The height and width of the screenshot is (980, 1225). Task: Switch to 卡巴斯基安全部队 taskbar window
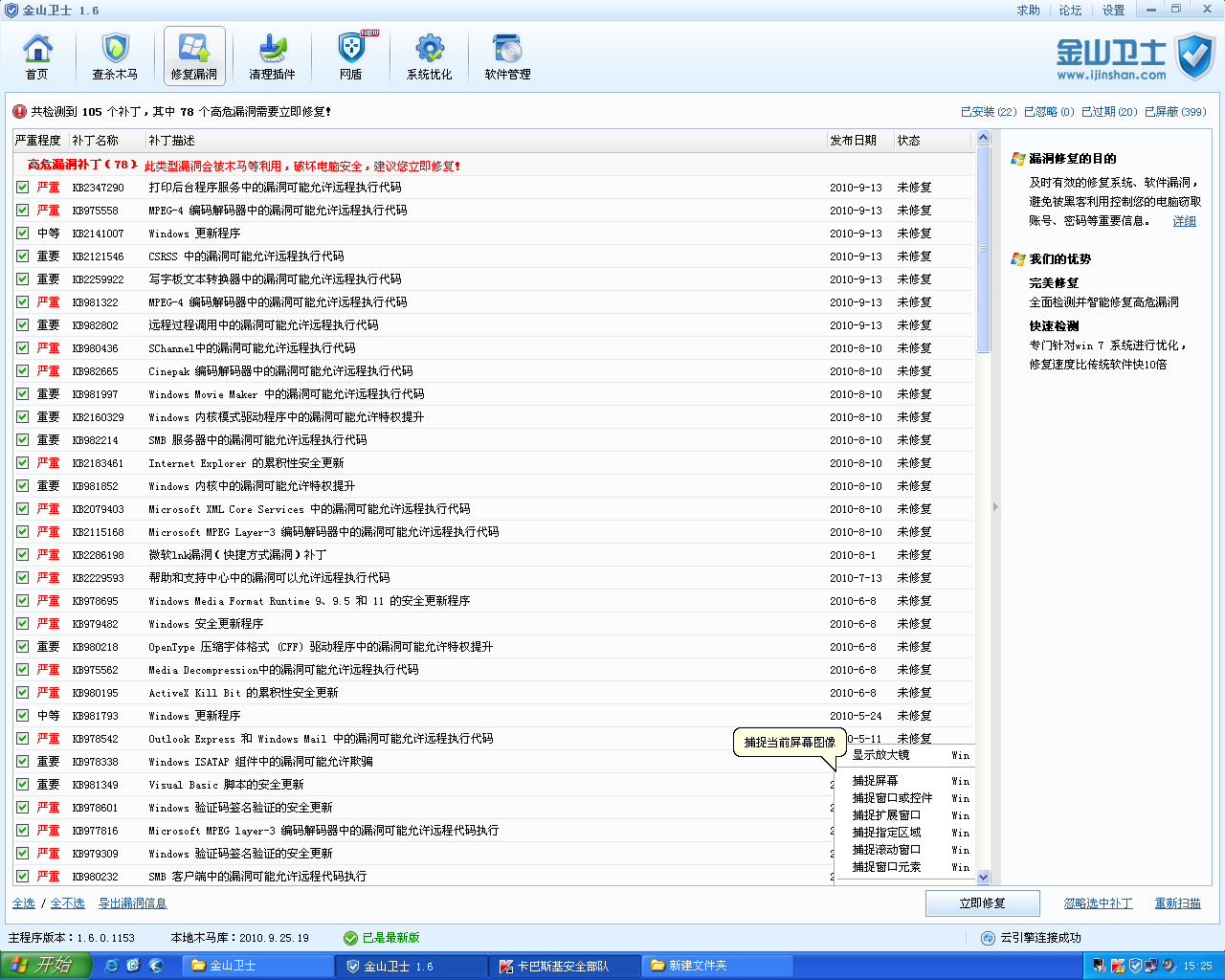pyautogui.click(x=564, y=967)
